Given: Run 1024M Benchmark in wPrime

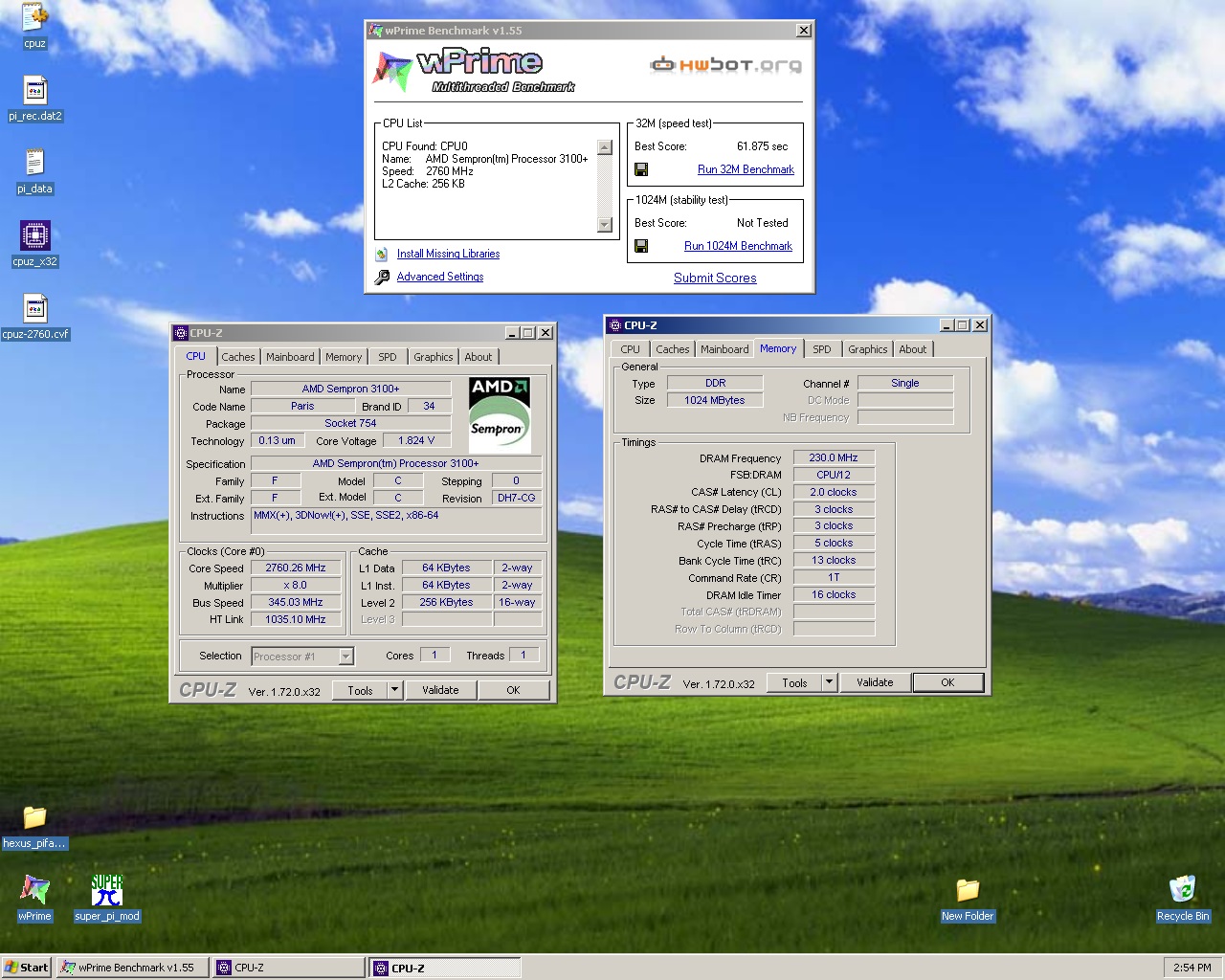Looking at the screenshot, I should (x=738, y=246).
